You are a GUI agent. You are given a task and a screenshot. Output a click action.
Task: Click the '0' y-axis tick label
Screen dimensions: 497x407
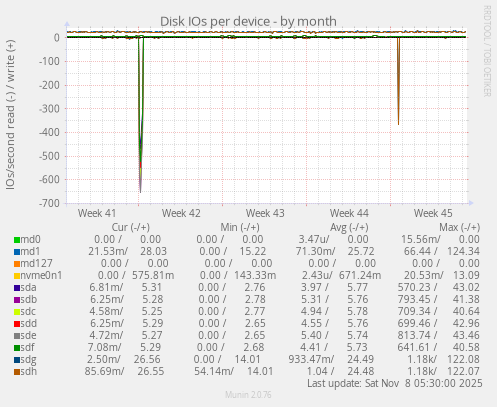[57, 38]
